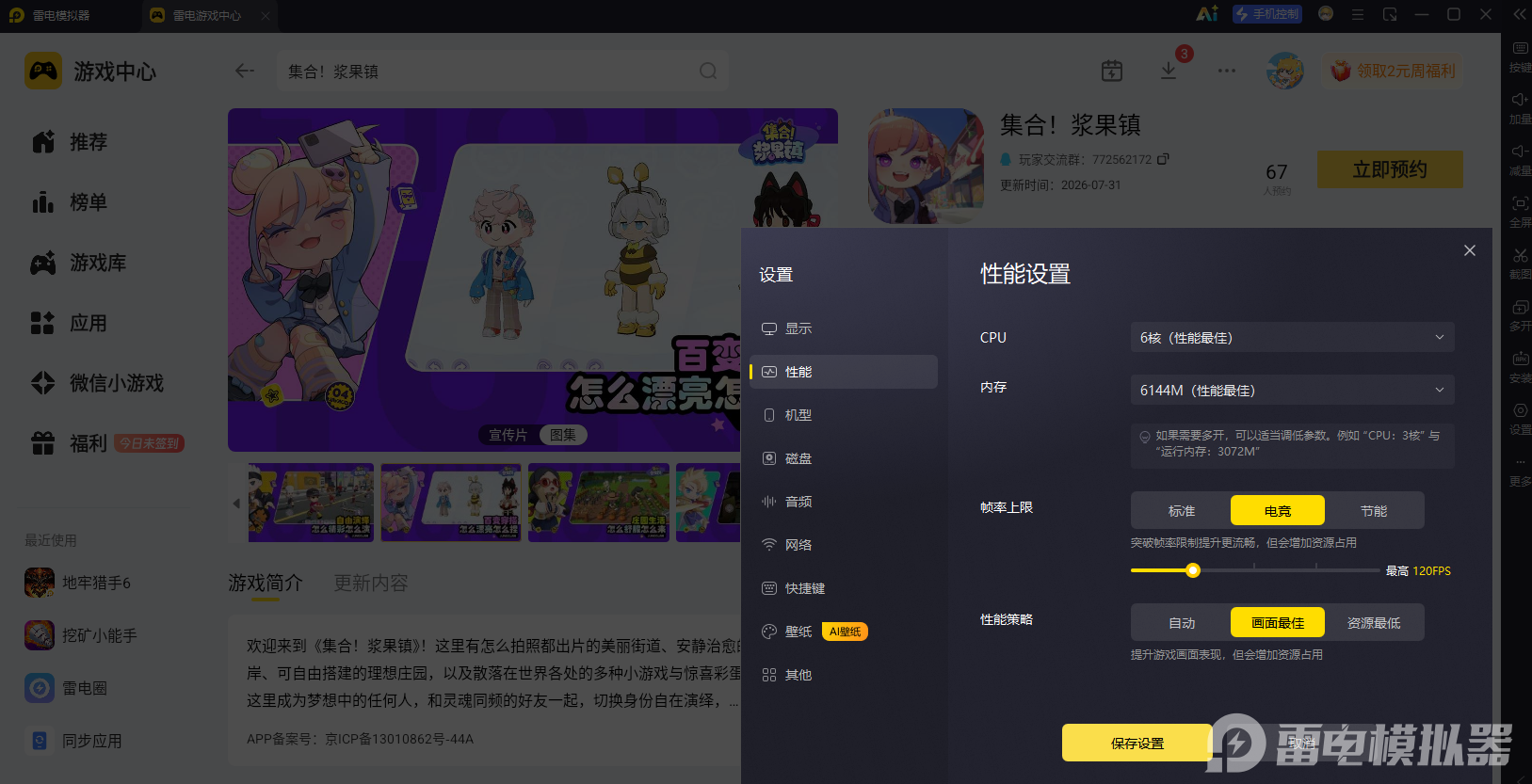Open 雷电圈 from recently used

click(x=66, y=688)
